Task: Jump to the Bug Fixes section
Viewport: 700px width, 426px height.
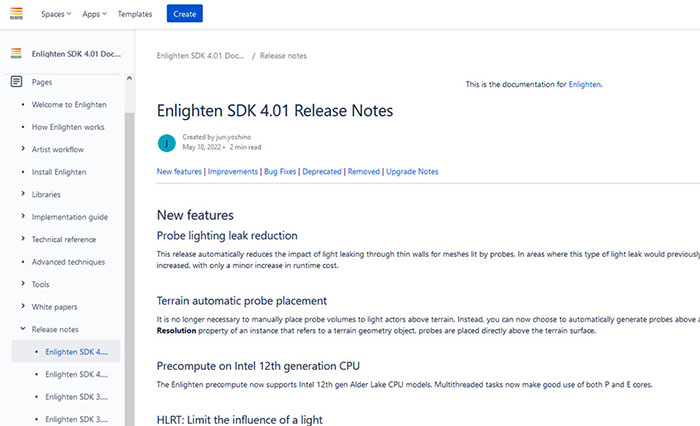Action: coord(280,171)
